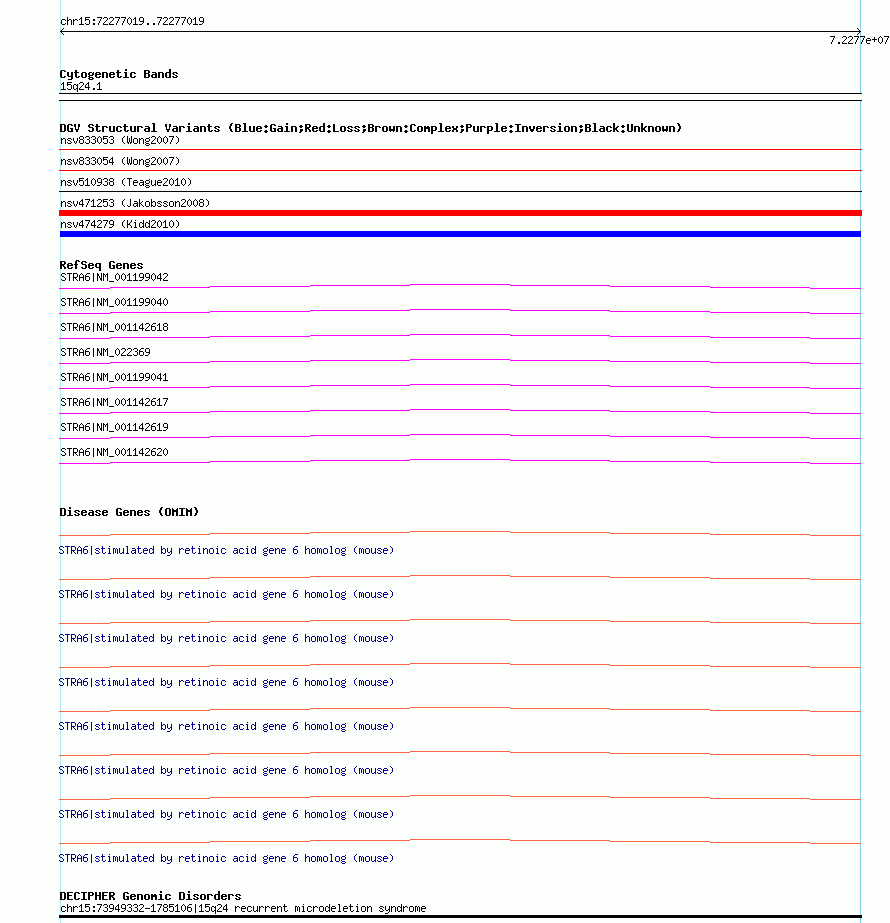The image size is (890, 923).
Task: Open transcript STRA6|NM_001199041
Action: [114, 377]
